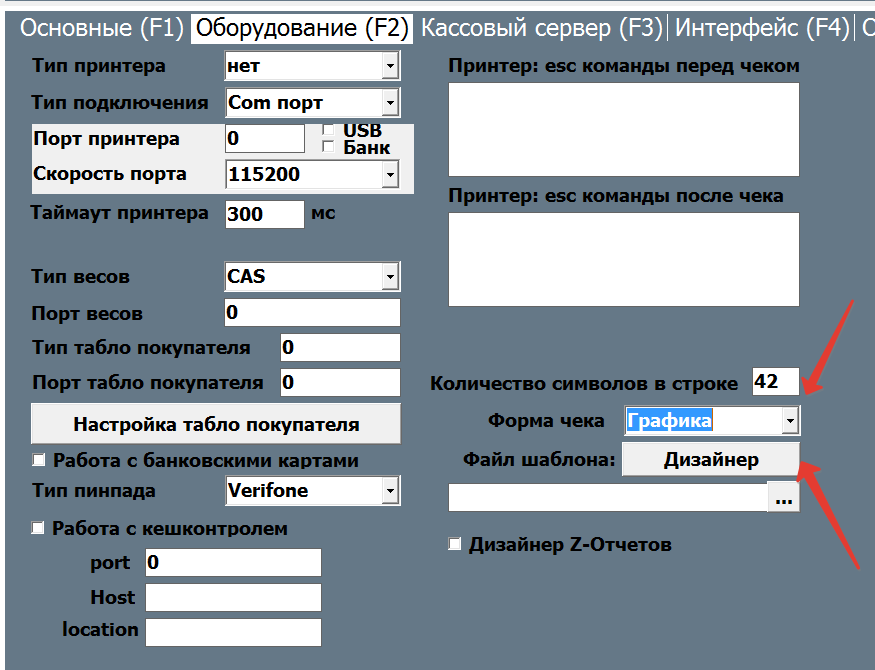Viewport: 875px width, 670px height.
Task: Open Скорость порта dropdown list
Action: pos(389,175)
